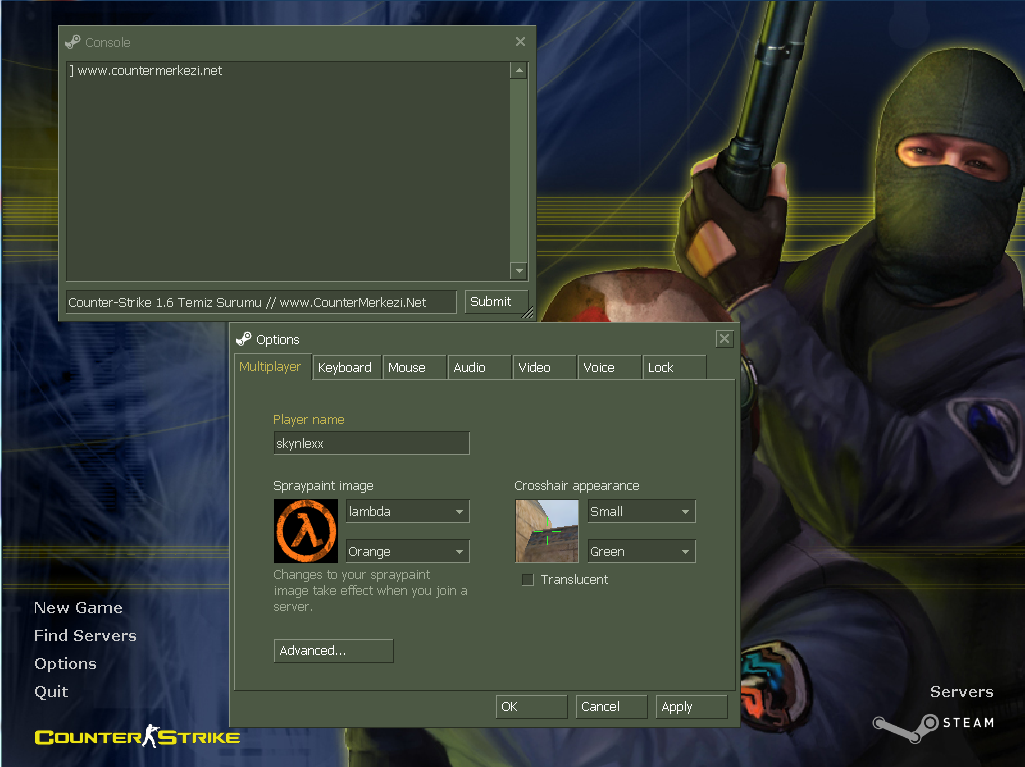Click the Console scrollbar down arrow
1025x767 pixels.
click(519, 270)
